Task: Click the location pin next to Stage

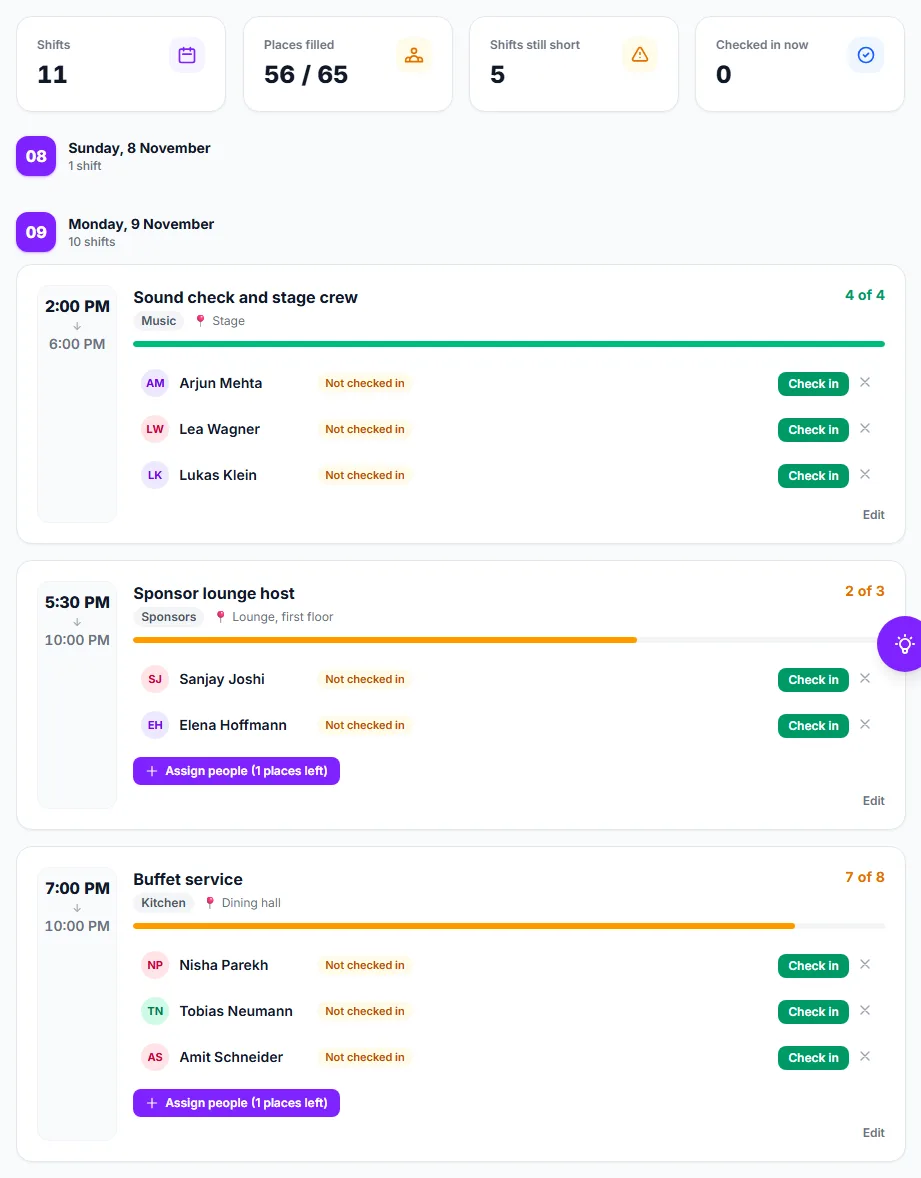Action: (x=201, y=321)
